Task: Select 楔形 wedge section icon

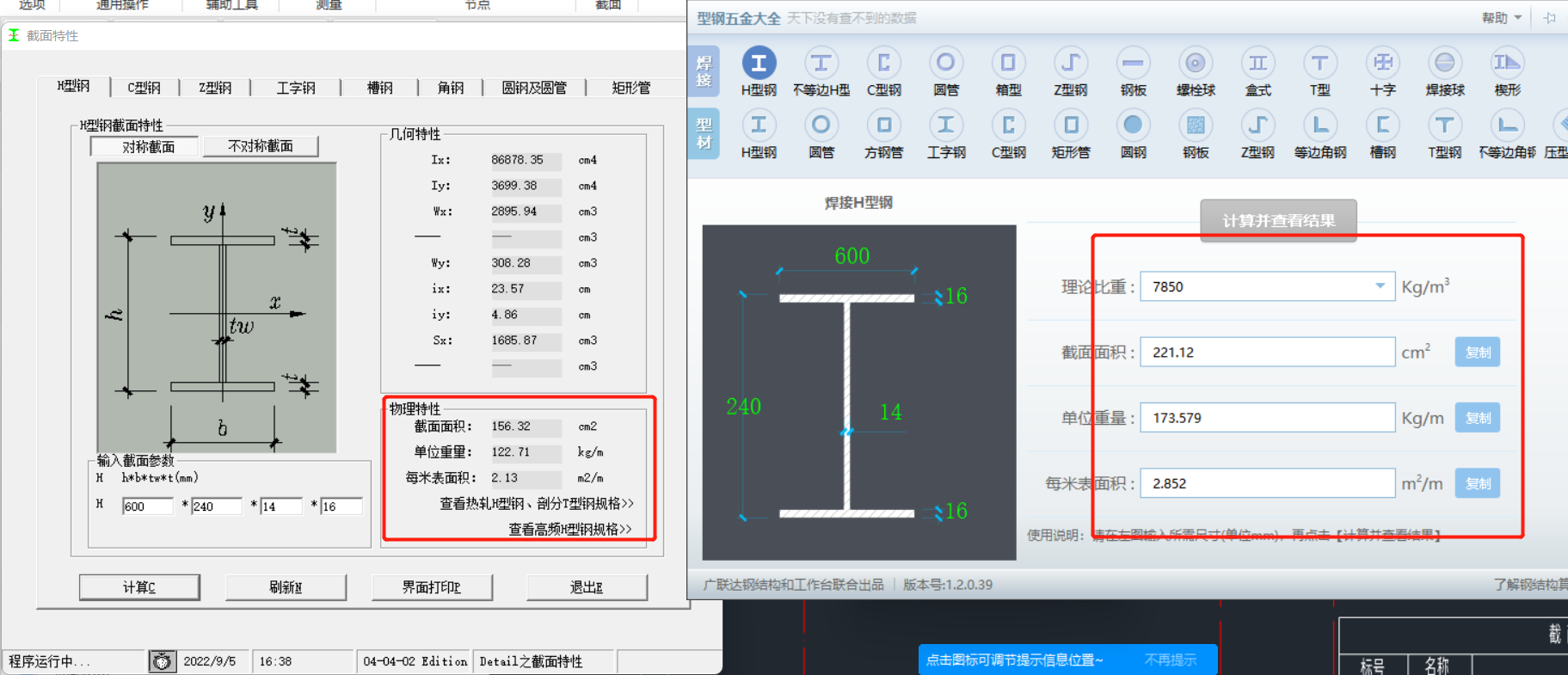Action: (1507, 64)
